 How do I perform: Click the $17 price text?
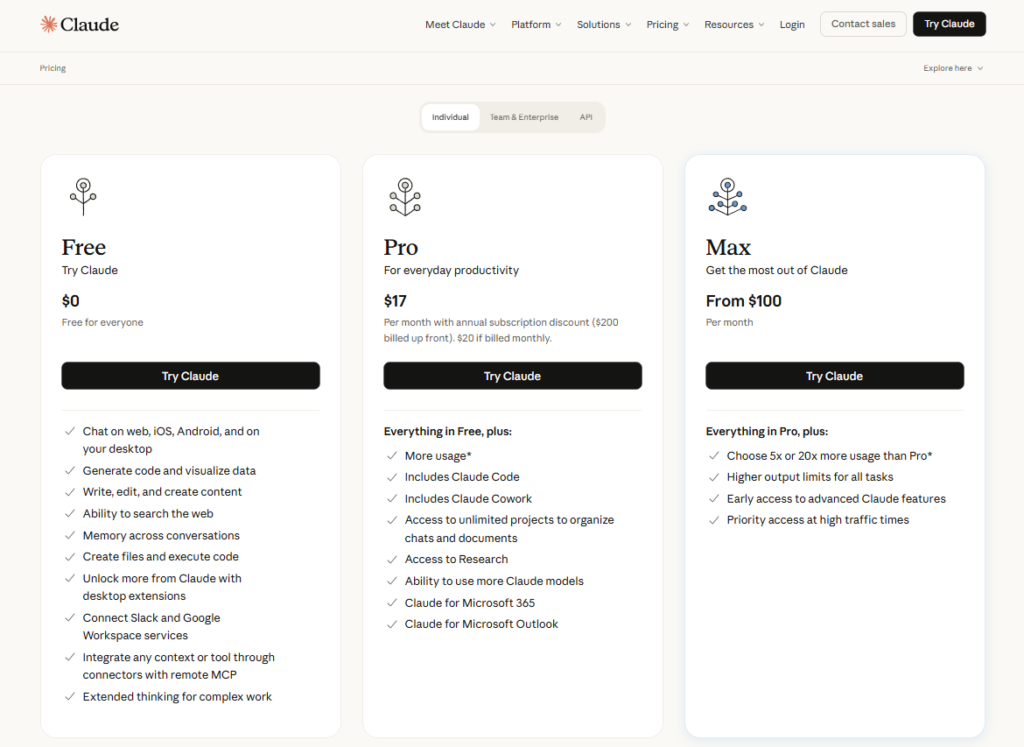coord(395,301)
